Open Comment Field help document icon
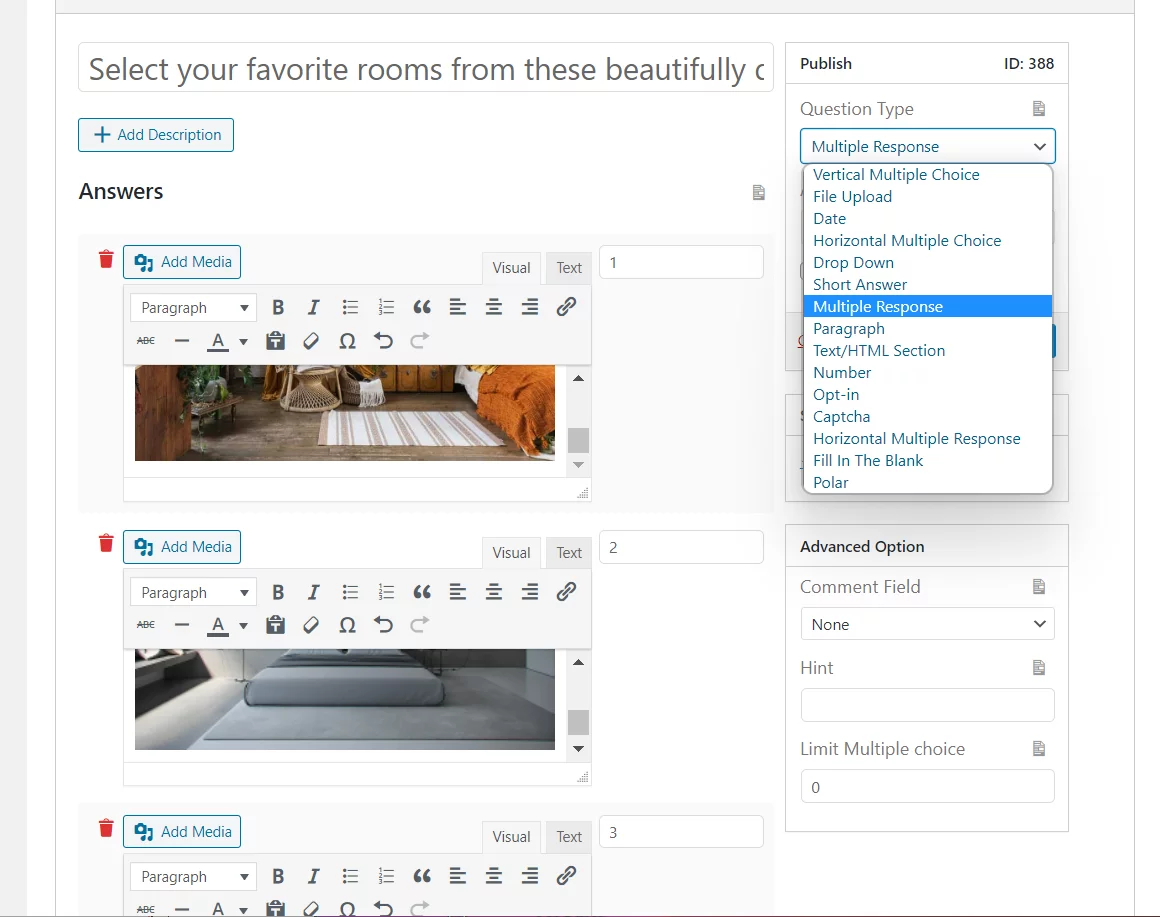The height and width of the screenshot is (917, 1160). tap(1039, 586)
